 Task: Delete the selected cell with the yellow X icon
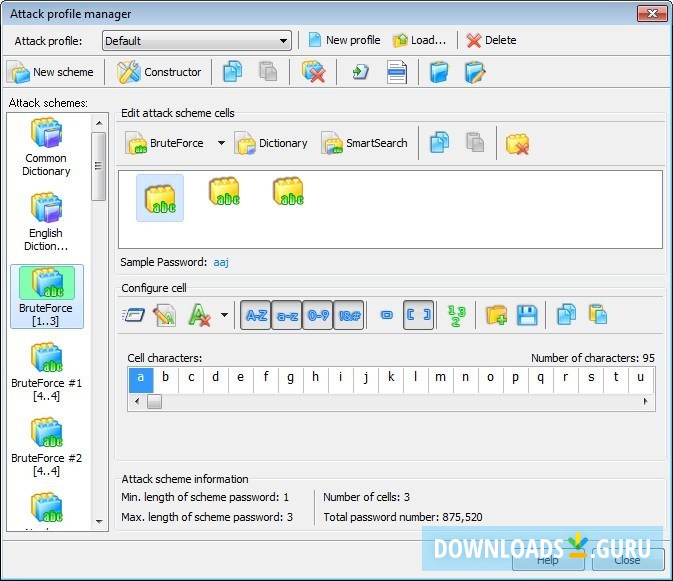pyautogui.click(x=517, y=144)
